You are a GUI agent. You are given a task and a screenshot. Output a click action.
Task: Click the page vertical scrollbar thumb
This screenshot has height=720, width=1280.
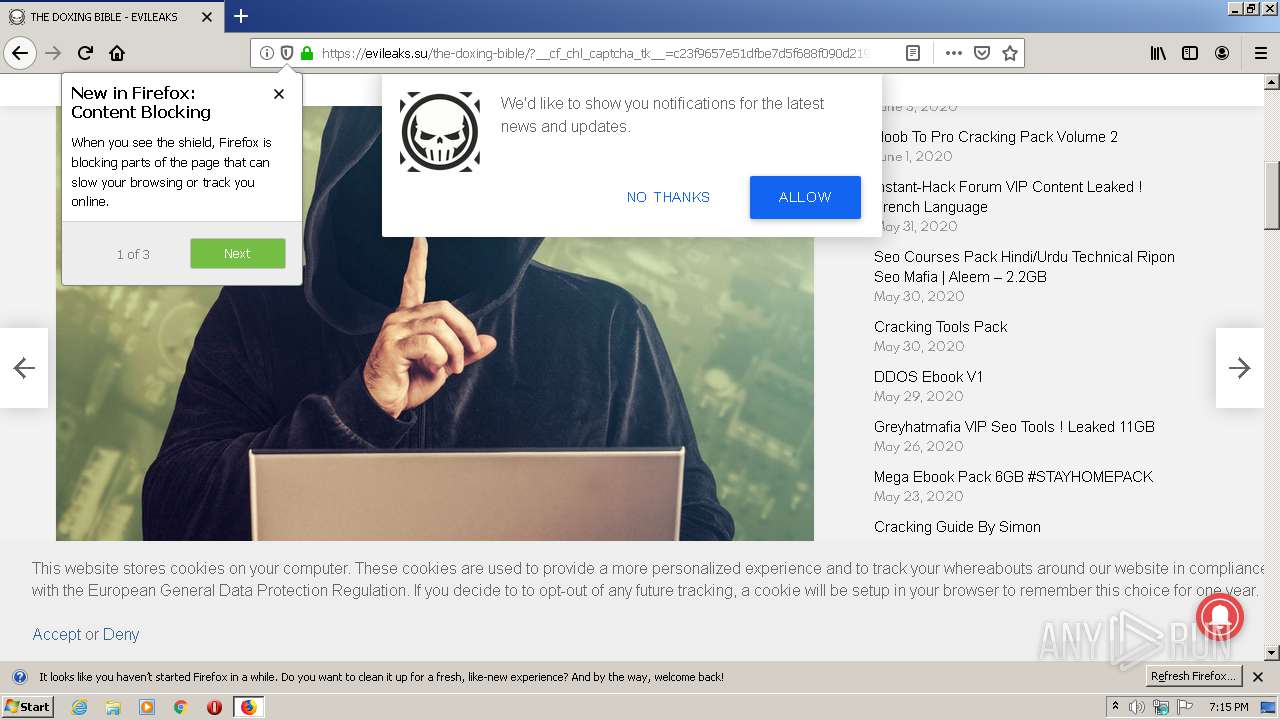1272,195
